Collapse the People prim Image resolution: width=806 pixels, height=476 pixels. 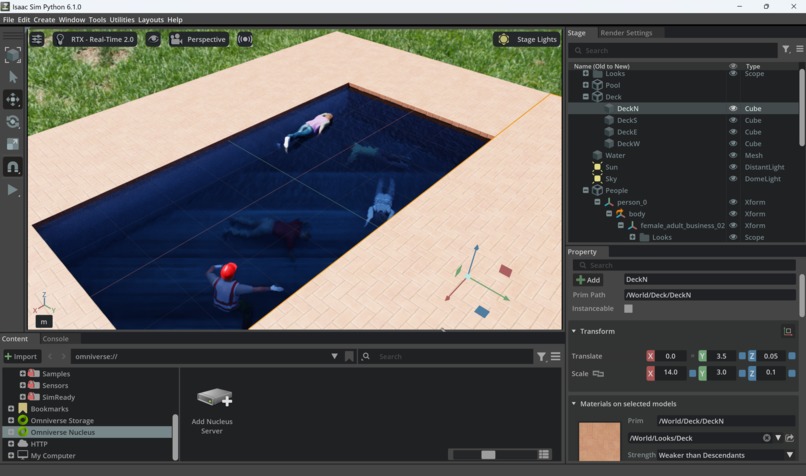[585, 190]
